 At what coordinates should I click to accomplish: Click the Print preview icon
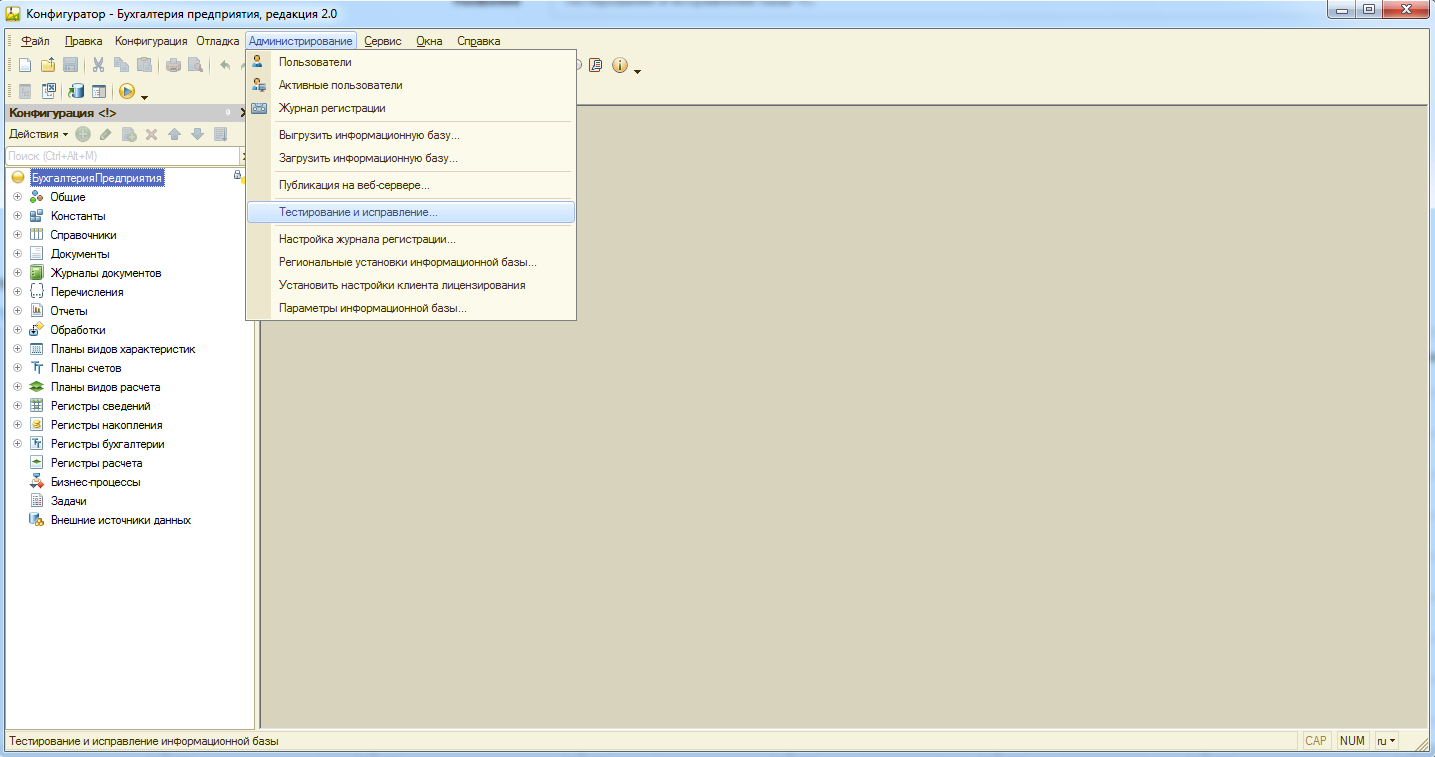195,65
